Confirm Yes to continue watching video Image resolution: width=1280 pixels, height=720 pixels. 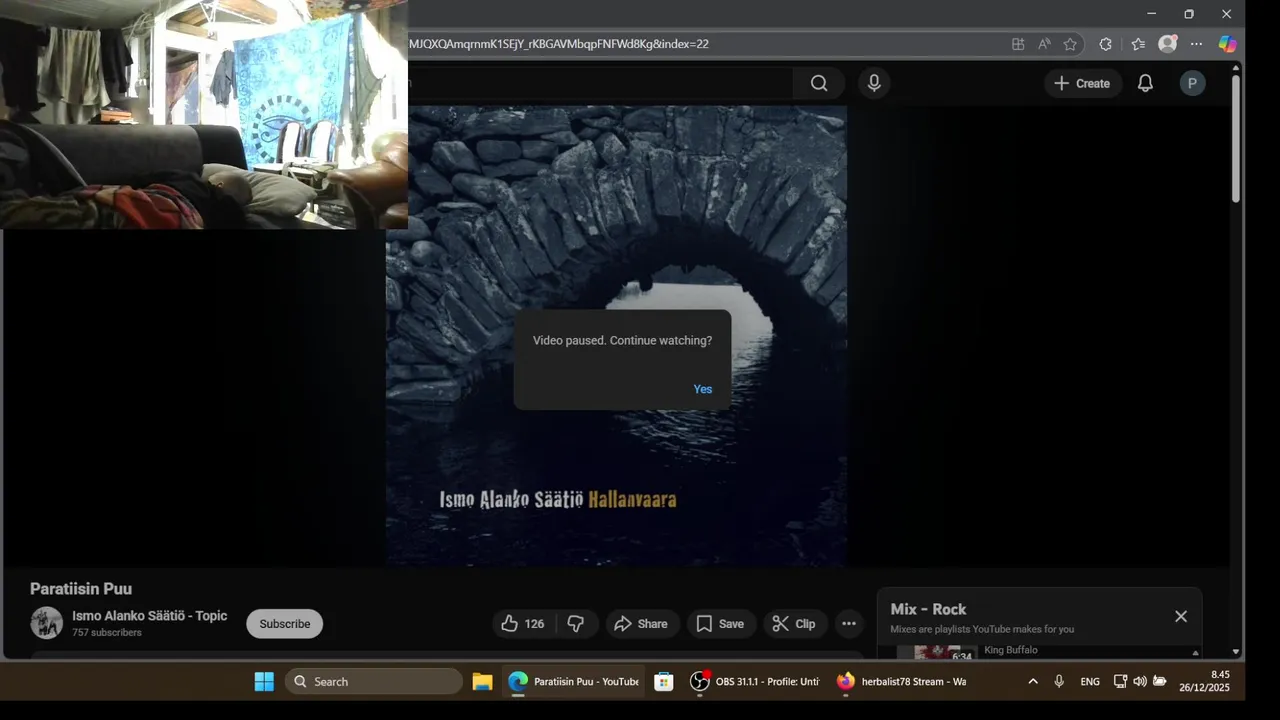point(702,389)
